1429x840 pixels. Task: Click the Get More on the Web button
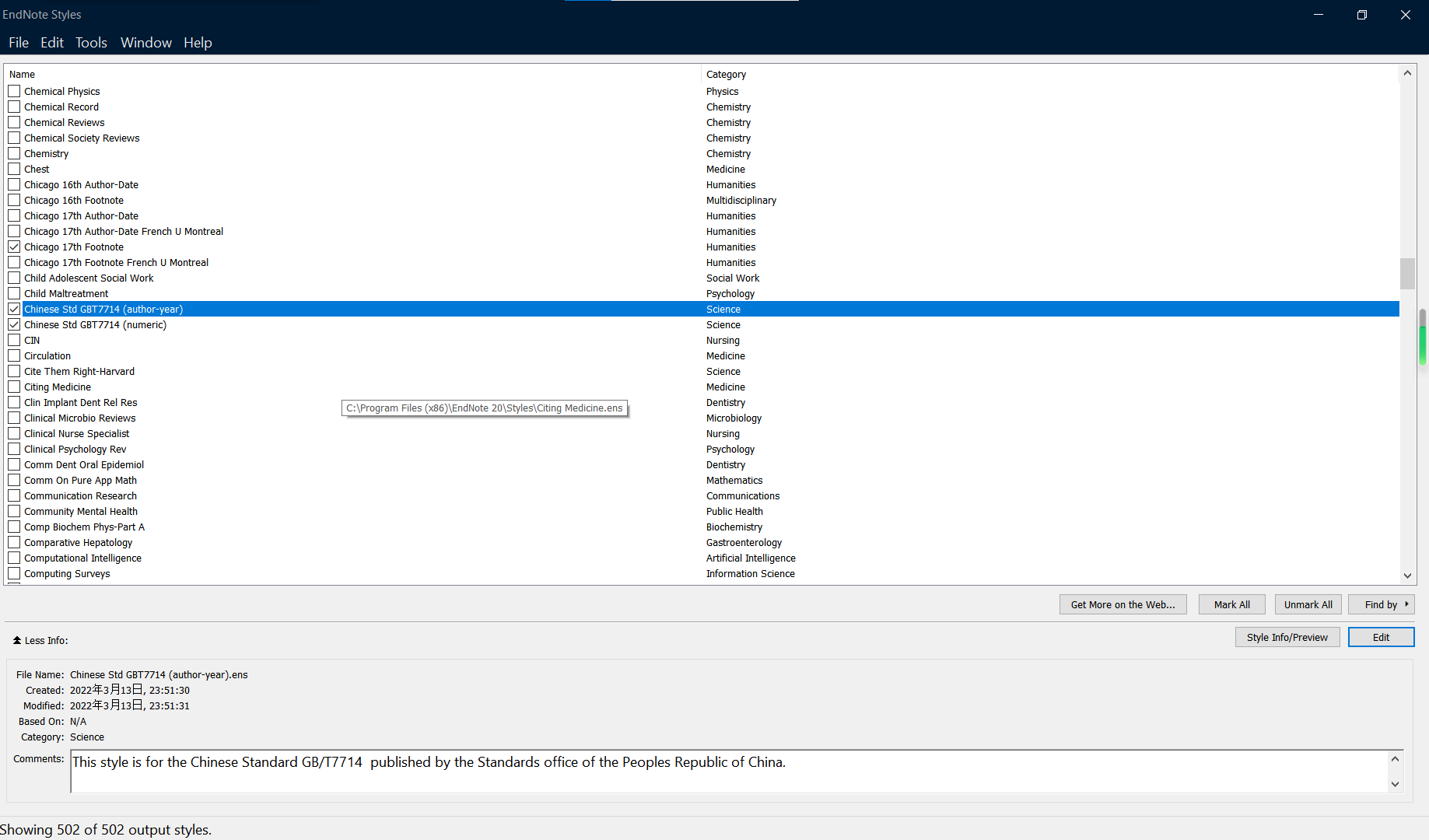tap(1123, 604)
